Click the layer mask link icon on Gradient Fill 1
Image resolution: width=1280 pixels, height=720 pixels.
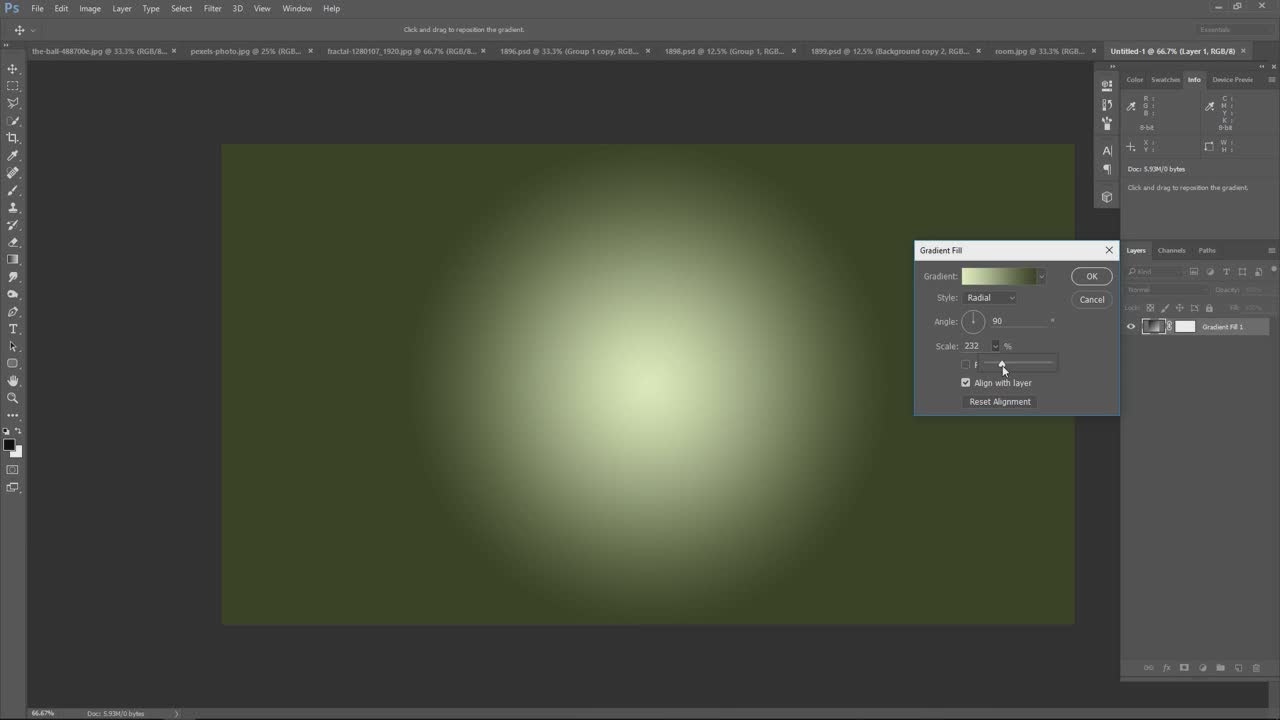[1170, 327]
